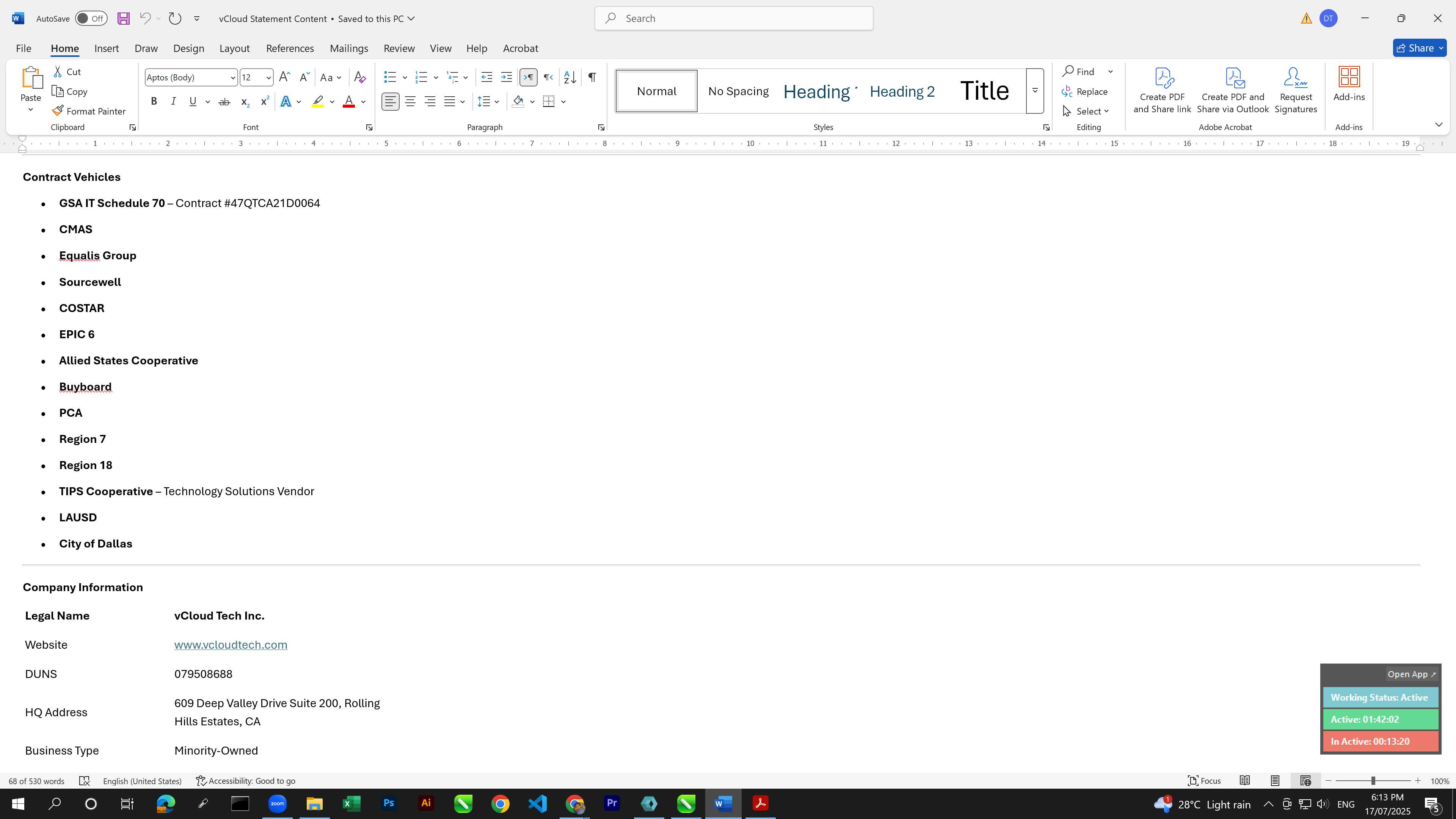Toggle Bold formatting
The width and height of the screenshot is (1456, 819).
tap(154, 102)
